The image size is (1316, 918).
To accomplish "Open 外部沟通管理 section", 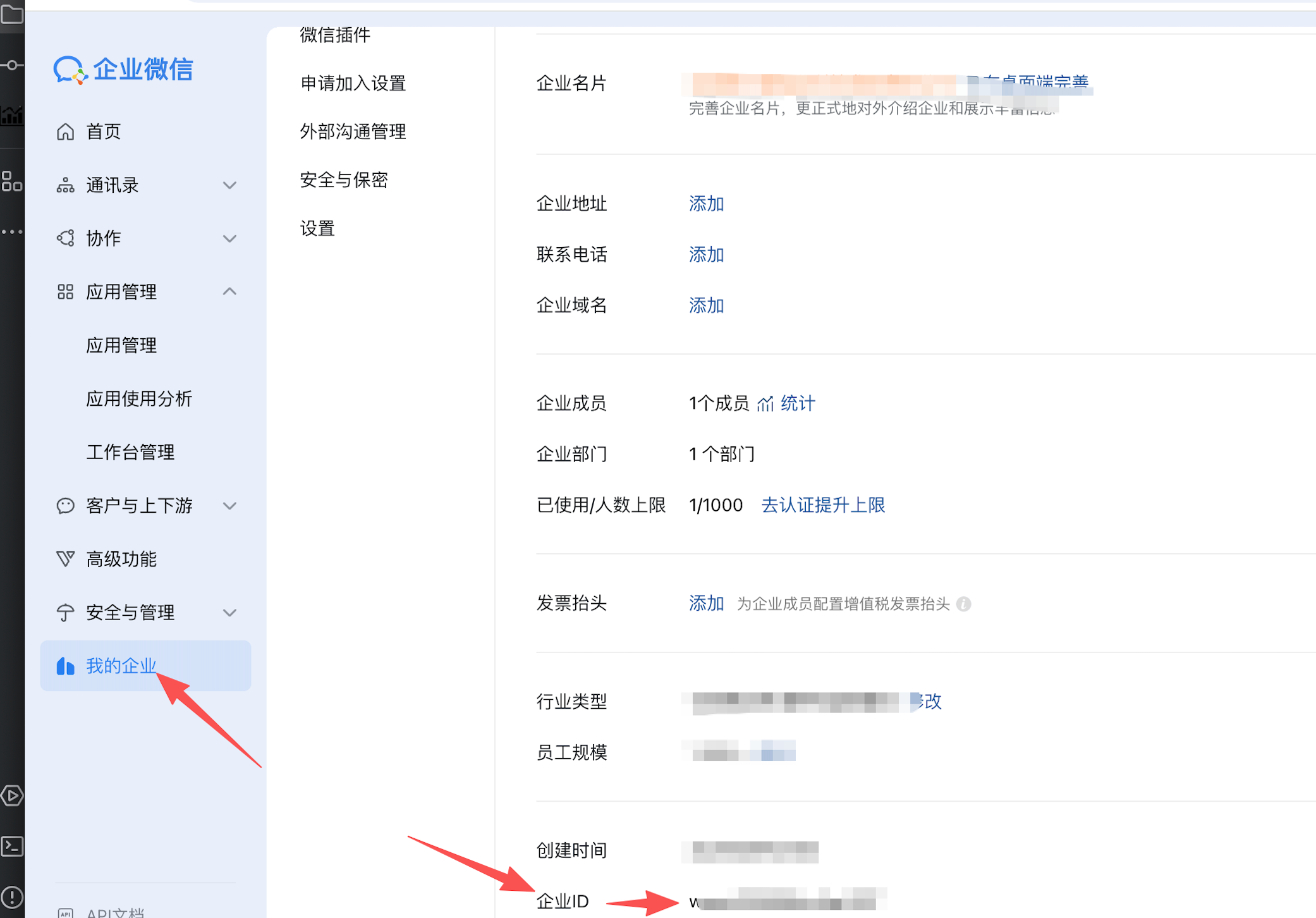I will pos(353,132).
